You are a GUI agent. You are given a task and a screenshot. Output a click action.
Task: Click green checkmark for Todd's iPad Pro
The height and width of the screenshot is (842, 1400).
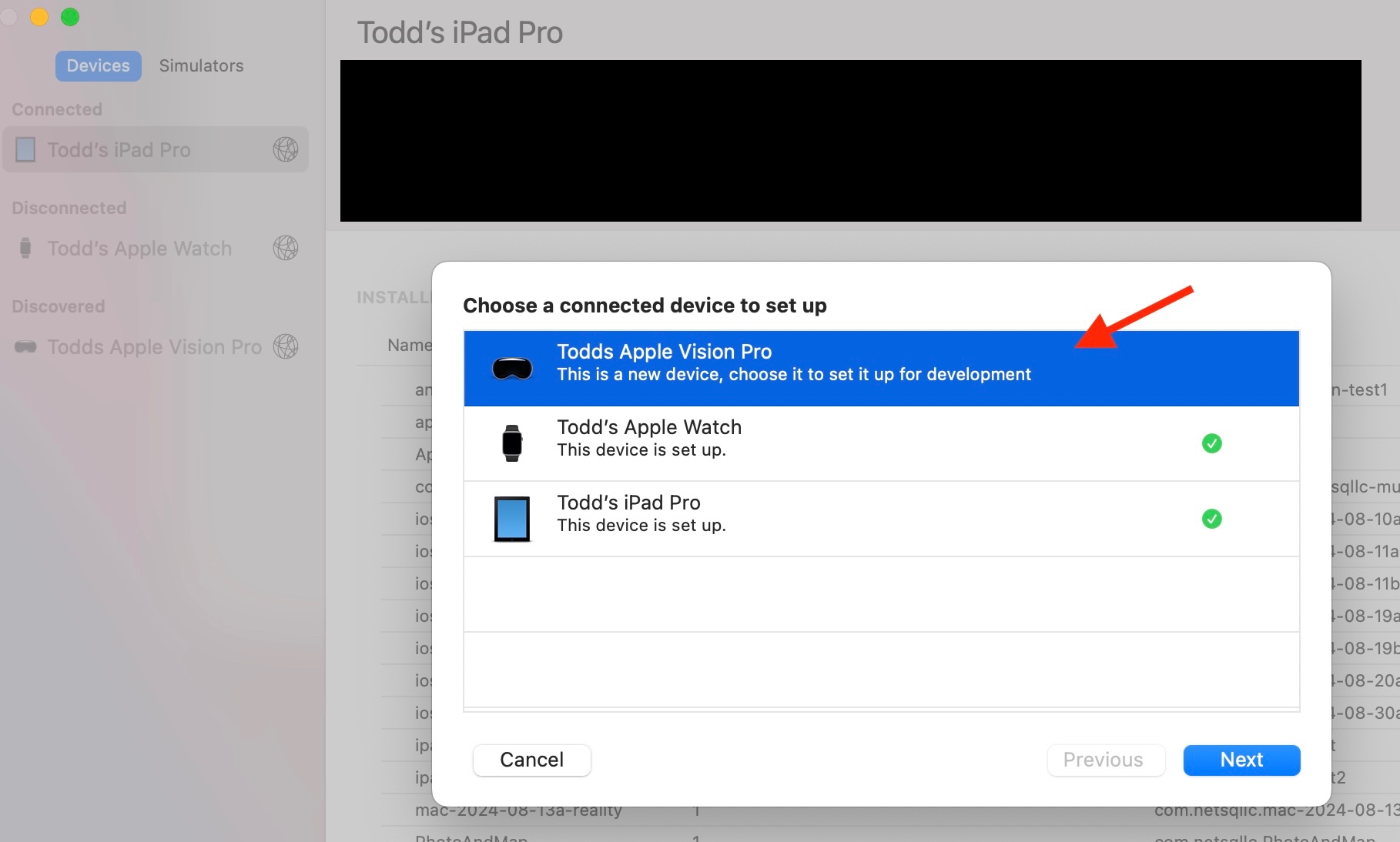pyautogui.click(x=1211, y=519)
